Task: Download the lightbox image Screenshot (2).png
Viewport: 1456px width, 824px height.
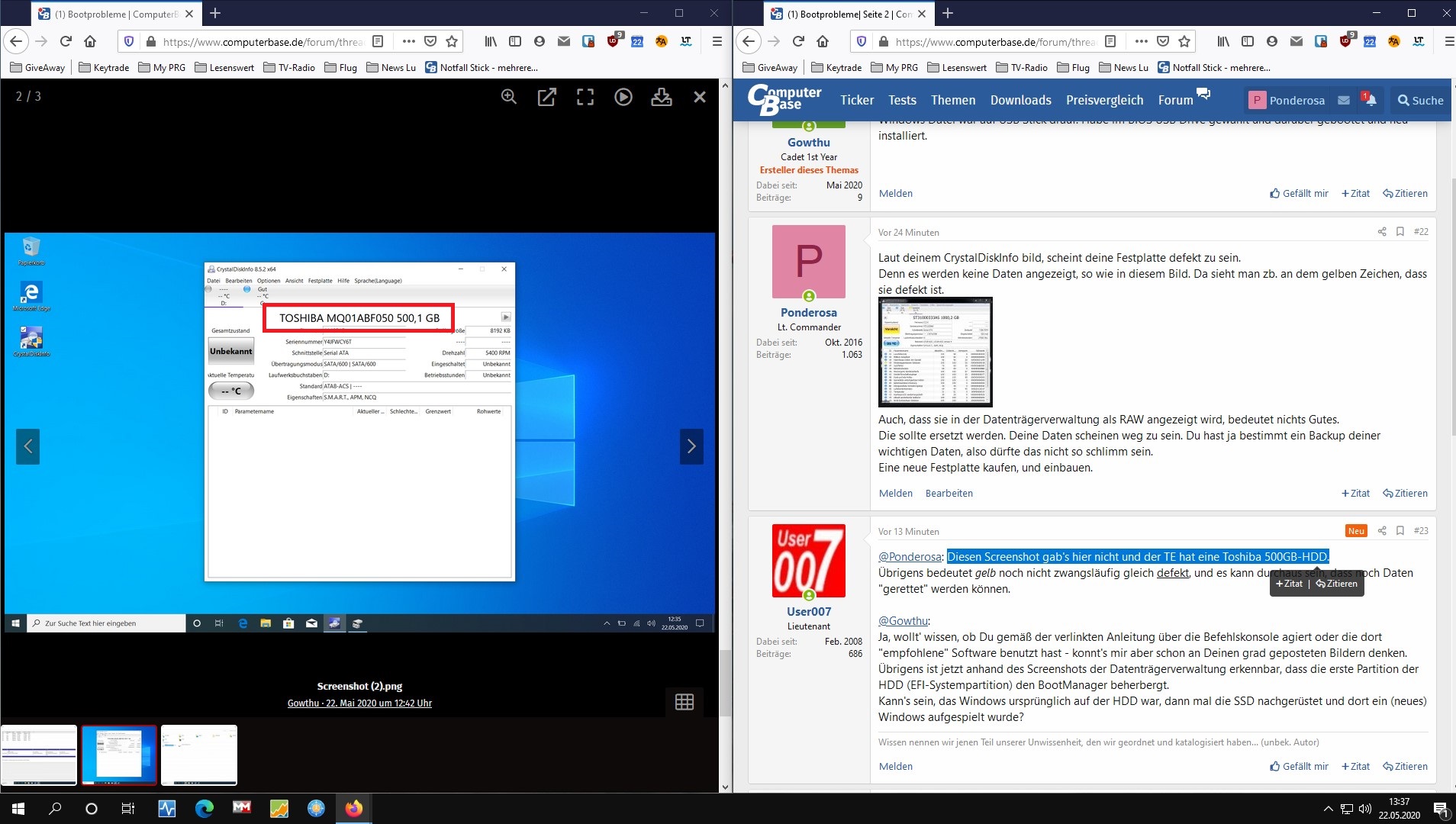Action: point(662,97)
